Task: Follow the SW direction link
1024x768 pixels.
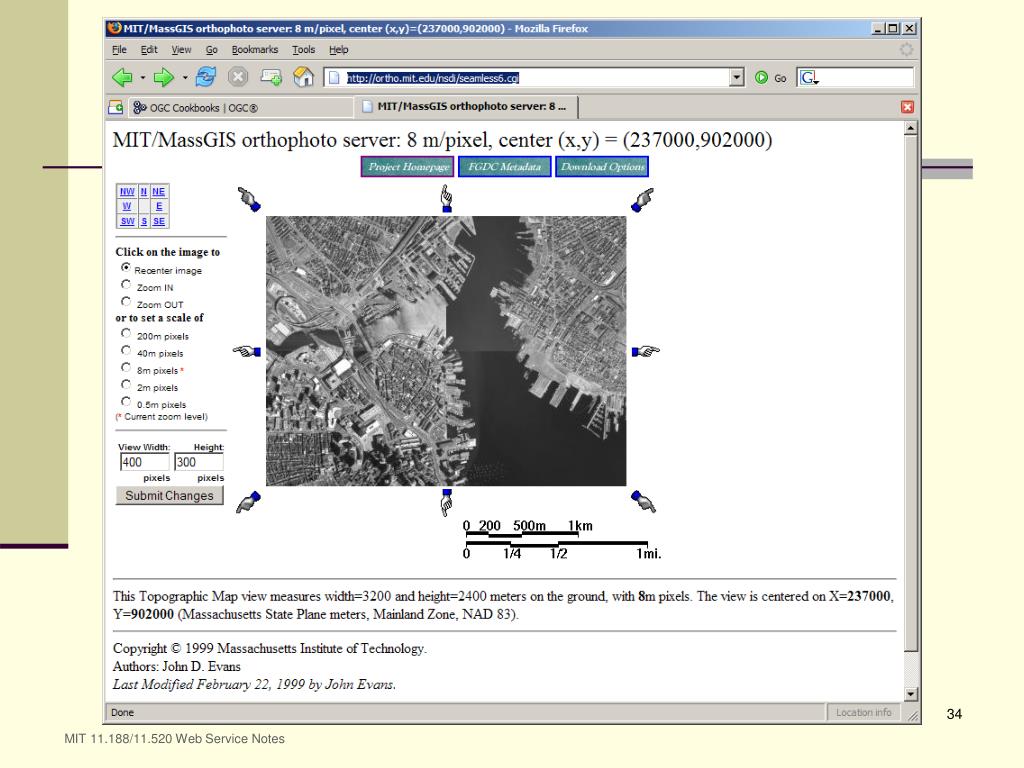Action: coord(127,221)
